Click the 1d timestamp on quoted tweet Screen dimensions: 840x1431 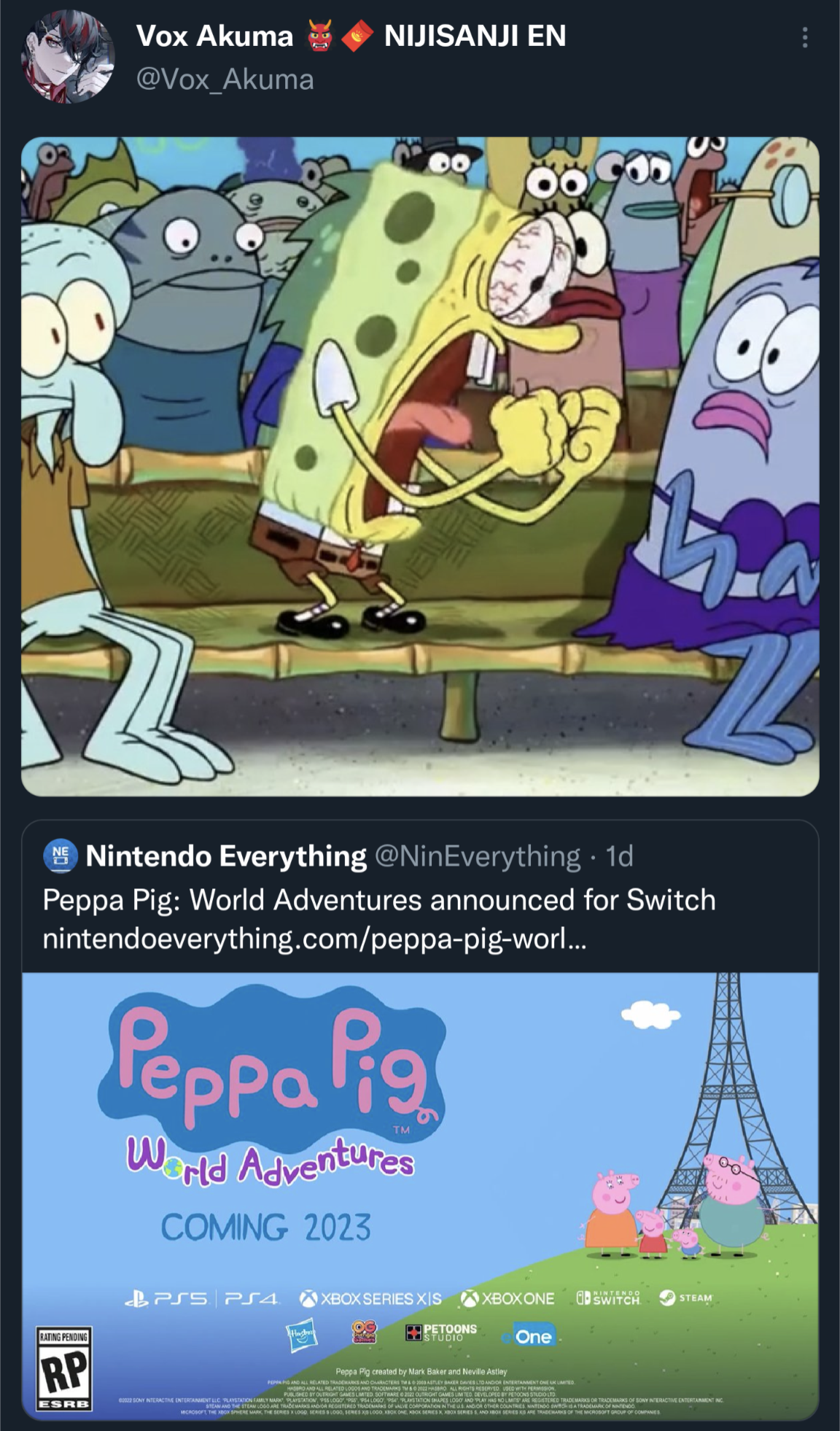tap(620, 856)
